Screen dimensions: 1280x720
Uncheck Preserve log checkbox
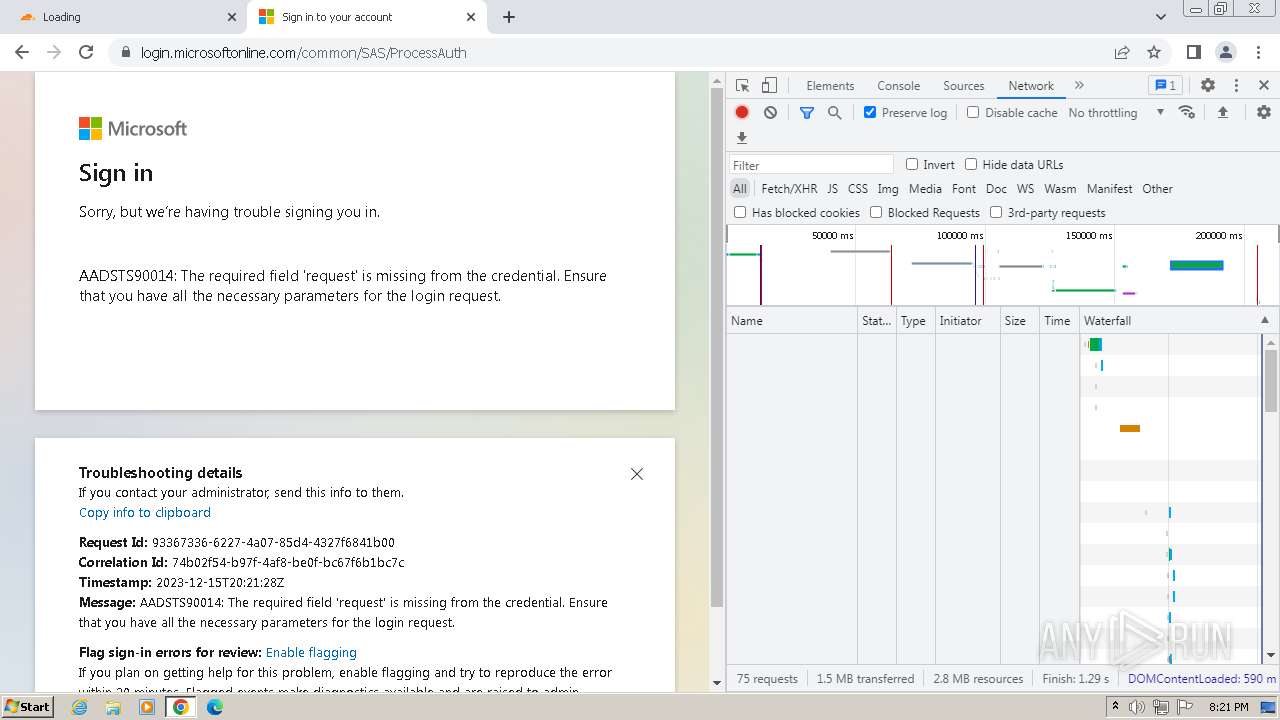[870, 112]
